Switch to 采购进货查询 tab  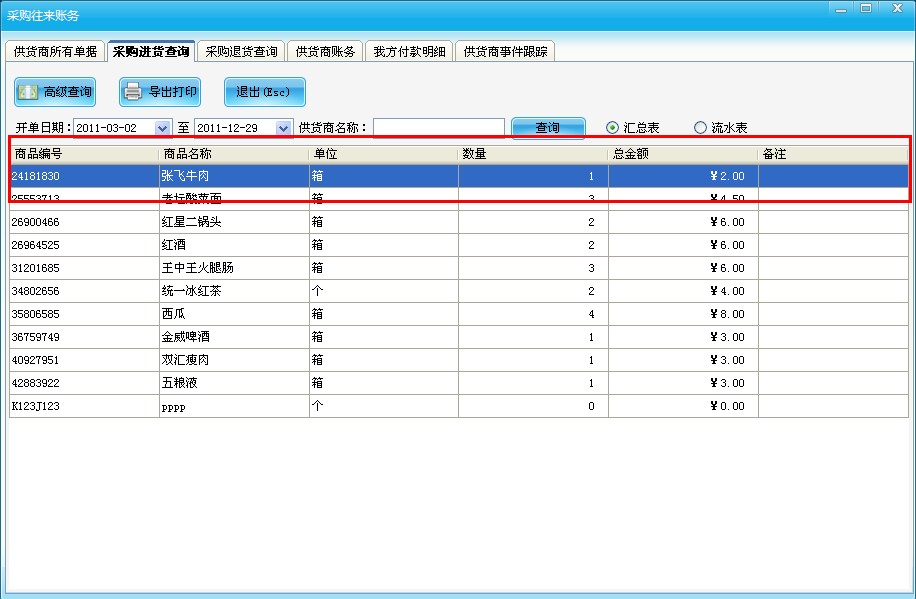click(151, 51)
